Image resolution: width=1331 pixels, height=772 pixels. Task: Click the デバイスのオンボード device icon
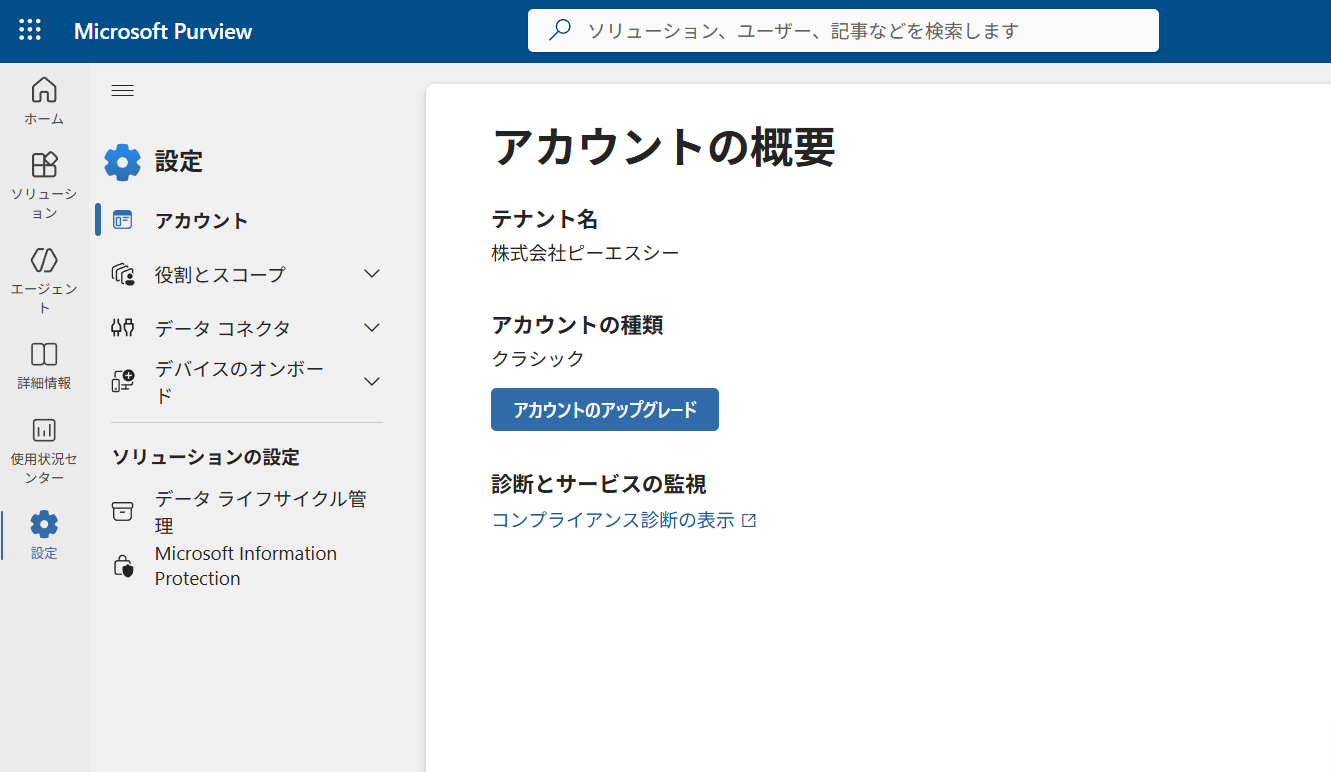click(x=123, y=381)
